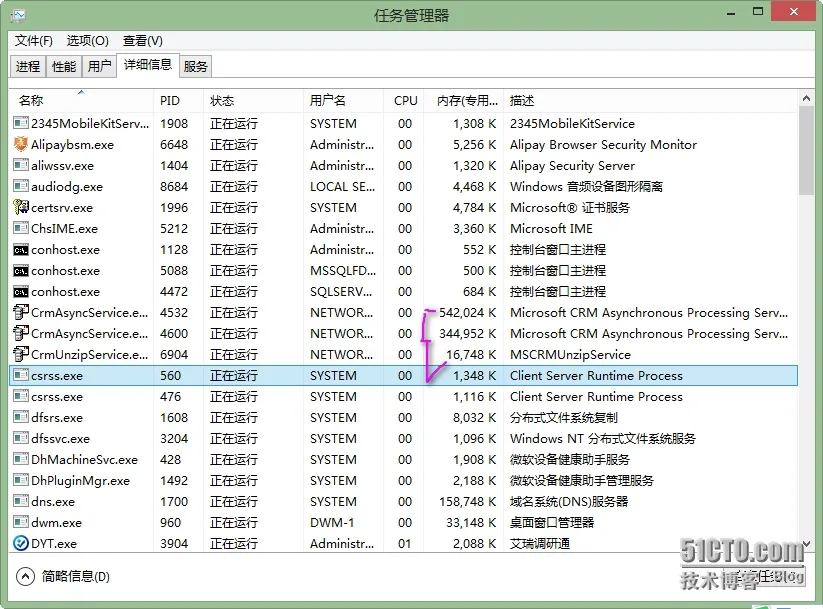Click the DWM-1 user name cell
The width and height of the screenshot is (823, 609).
pyautogui.click(x=332, y=522)
